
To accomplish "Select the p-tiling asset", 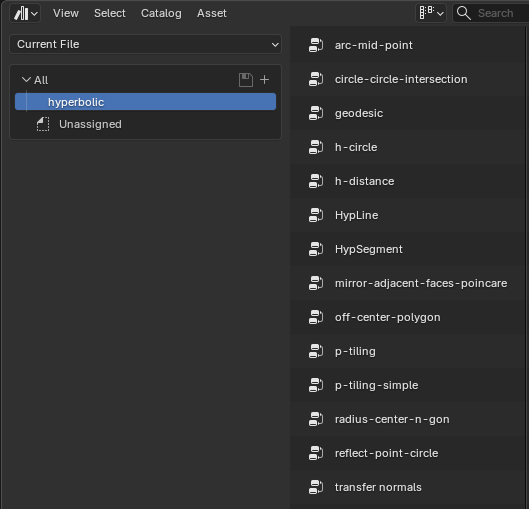I will point(408,351).
